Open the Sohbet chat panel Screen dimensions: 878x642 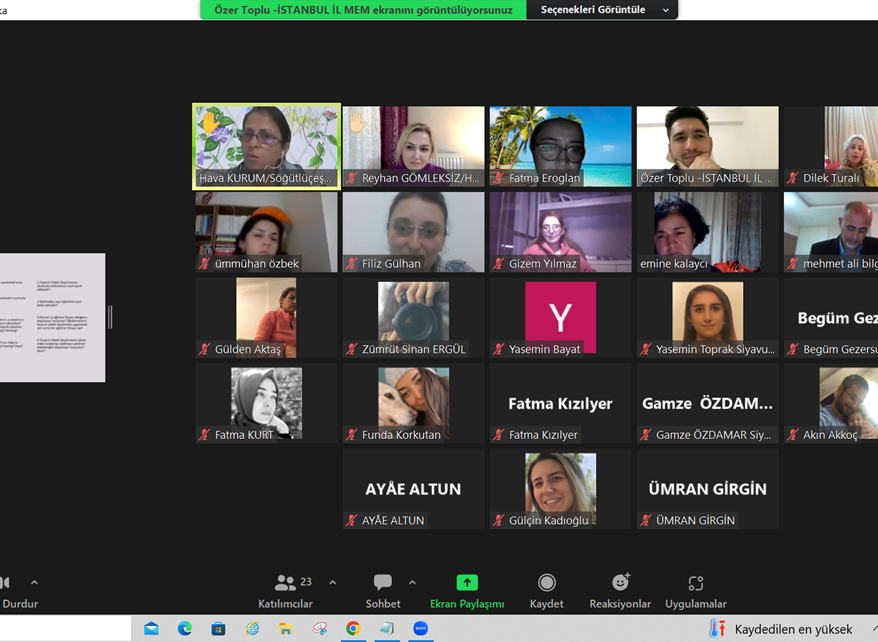pyautogui.click(x=383, y=591)
